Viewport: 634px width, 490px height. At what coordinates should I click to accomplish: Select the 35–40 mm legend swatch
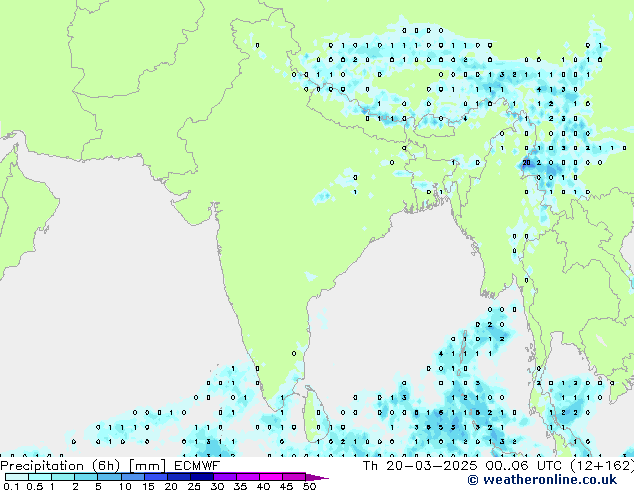(x=247, y=477)
